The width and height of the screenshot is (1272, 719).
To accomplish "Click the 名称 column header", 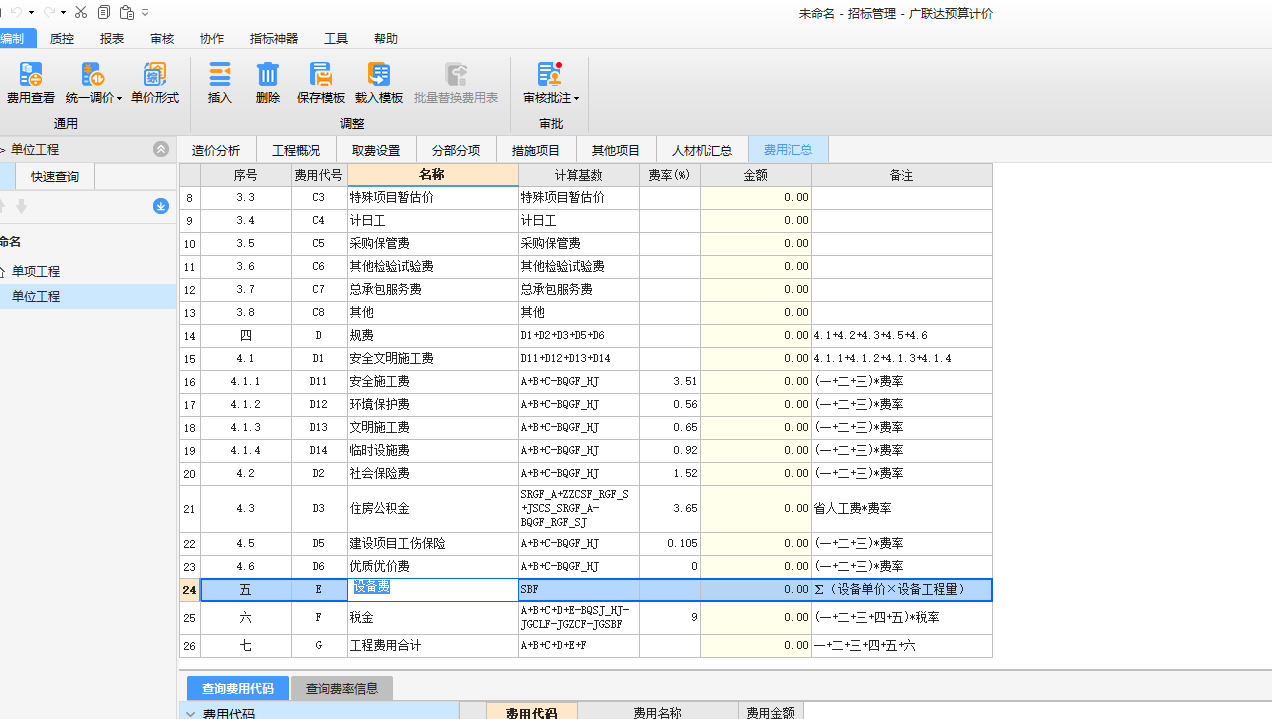I will tap(432, 175).
